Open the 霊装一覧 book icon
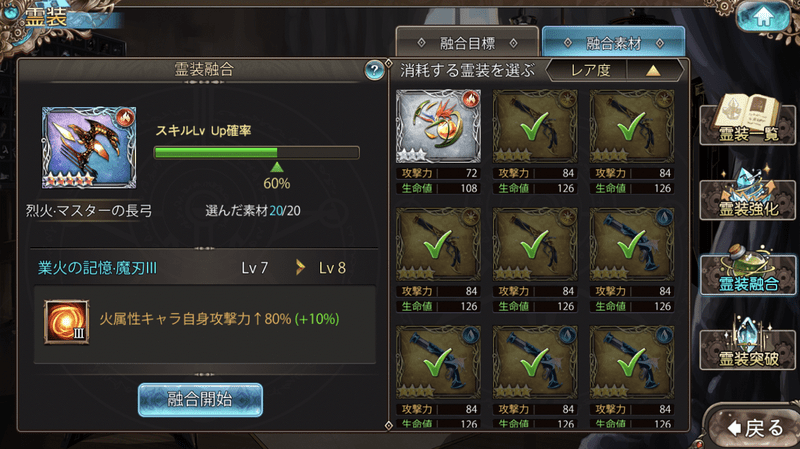 click(747, 119)
